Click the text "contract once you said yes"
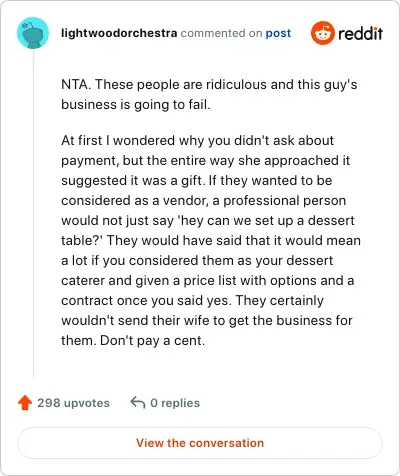This screenshot has height=476, width=400. point(145,300)
